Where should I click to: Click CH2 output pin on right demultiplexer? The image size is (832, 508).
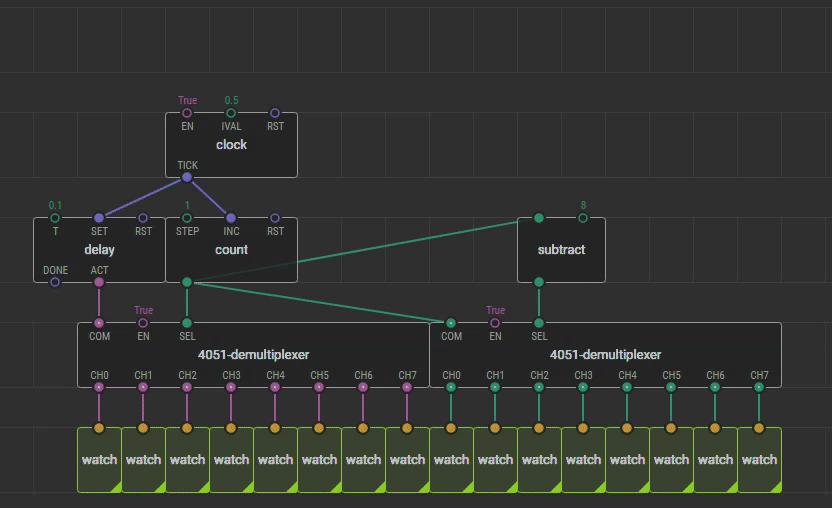click(539, 388)
